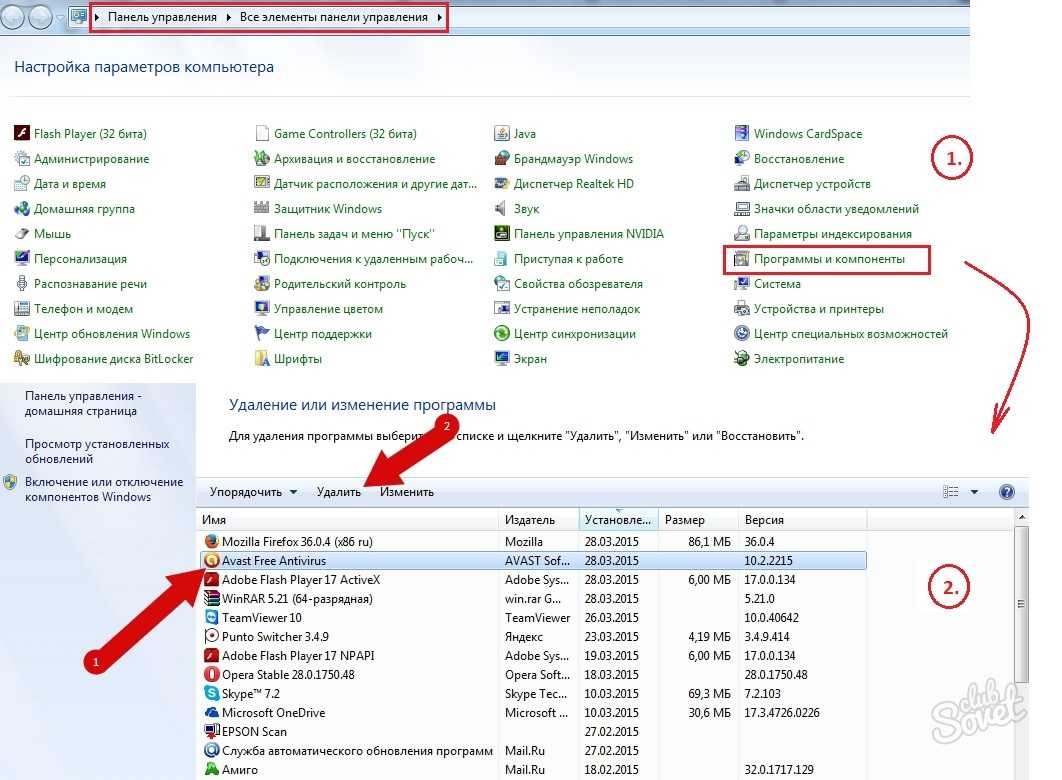Open Включение или отключение компонентов Windows link
Screen dimensions: 1062x780
coord(104,489)
